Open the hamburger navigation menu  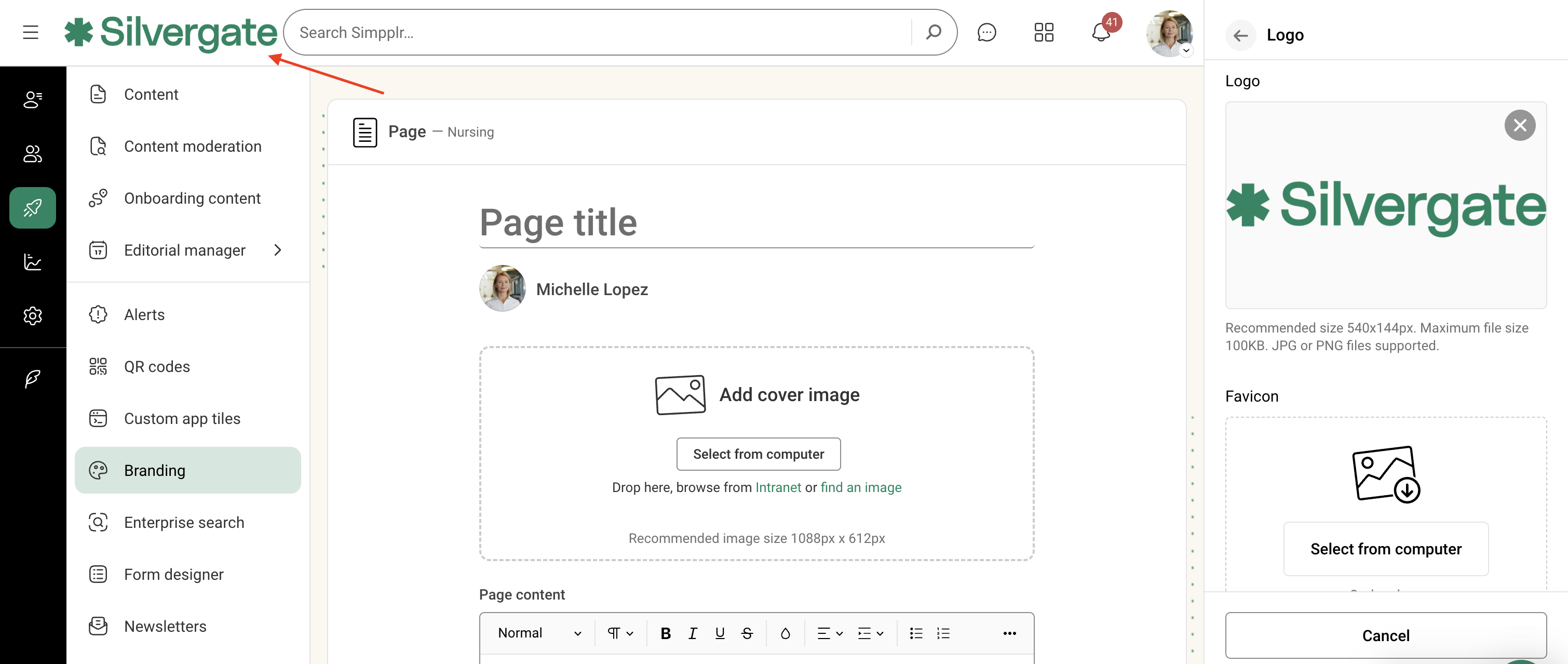click(x=31, y=32)
